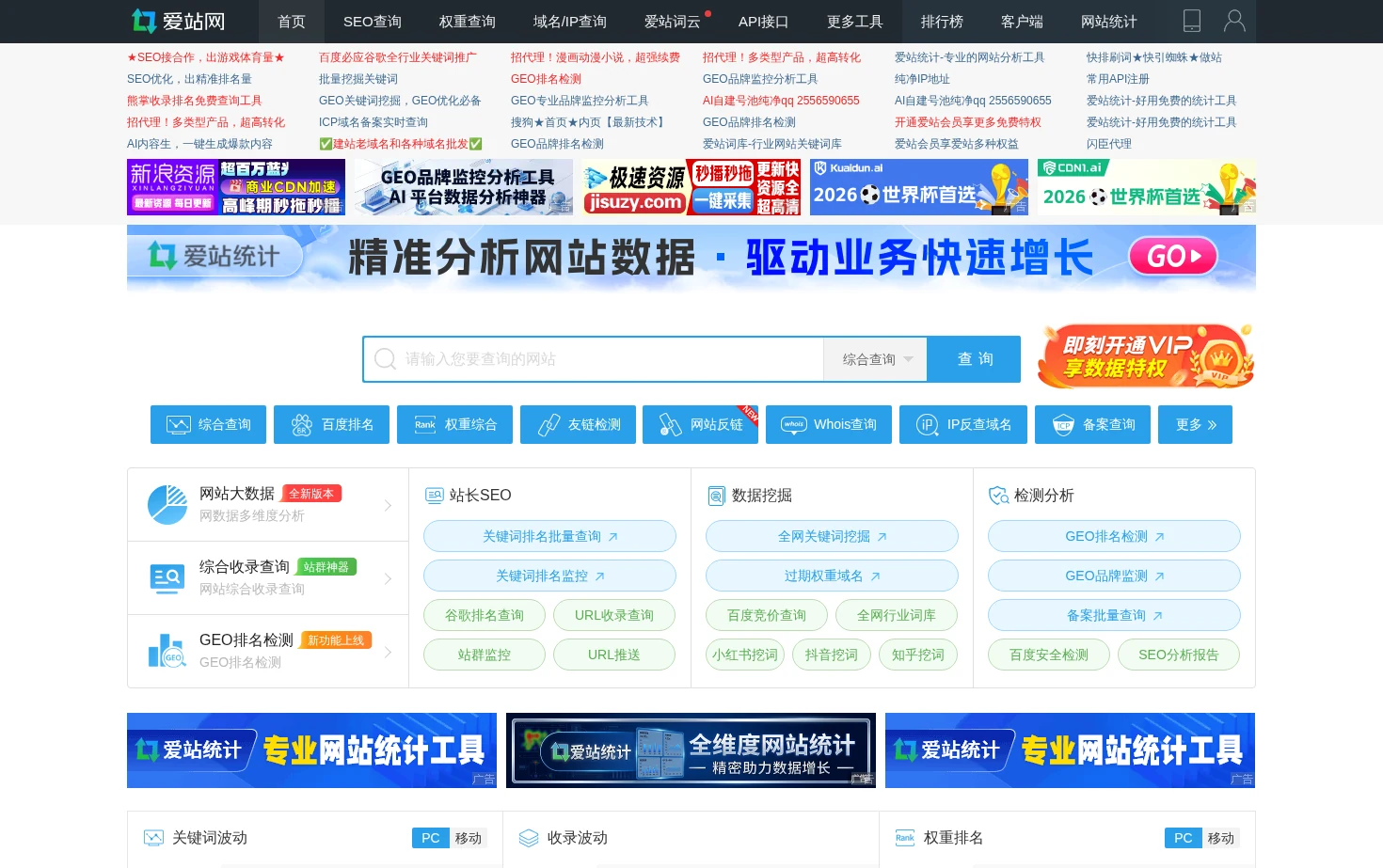Open the SEO查询 menu in navigation
The height and width of the screenshot is (868, 1383).
373,22
